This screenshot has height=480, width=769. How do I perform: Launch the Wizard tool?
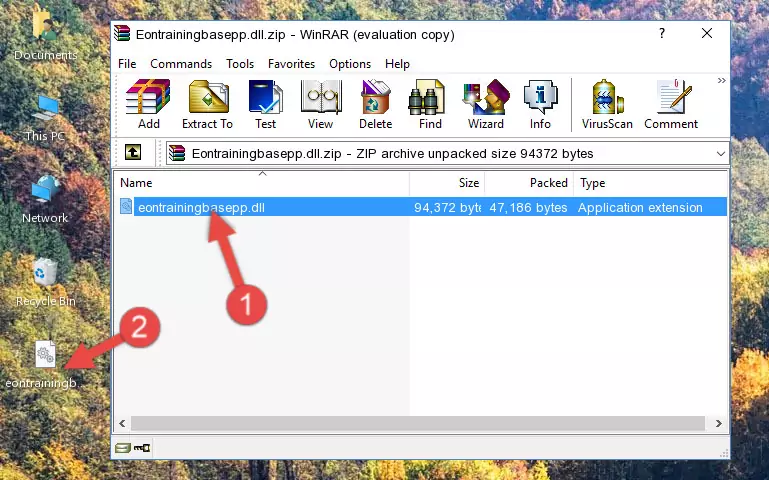[x=486, y=104]
